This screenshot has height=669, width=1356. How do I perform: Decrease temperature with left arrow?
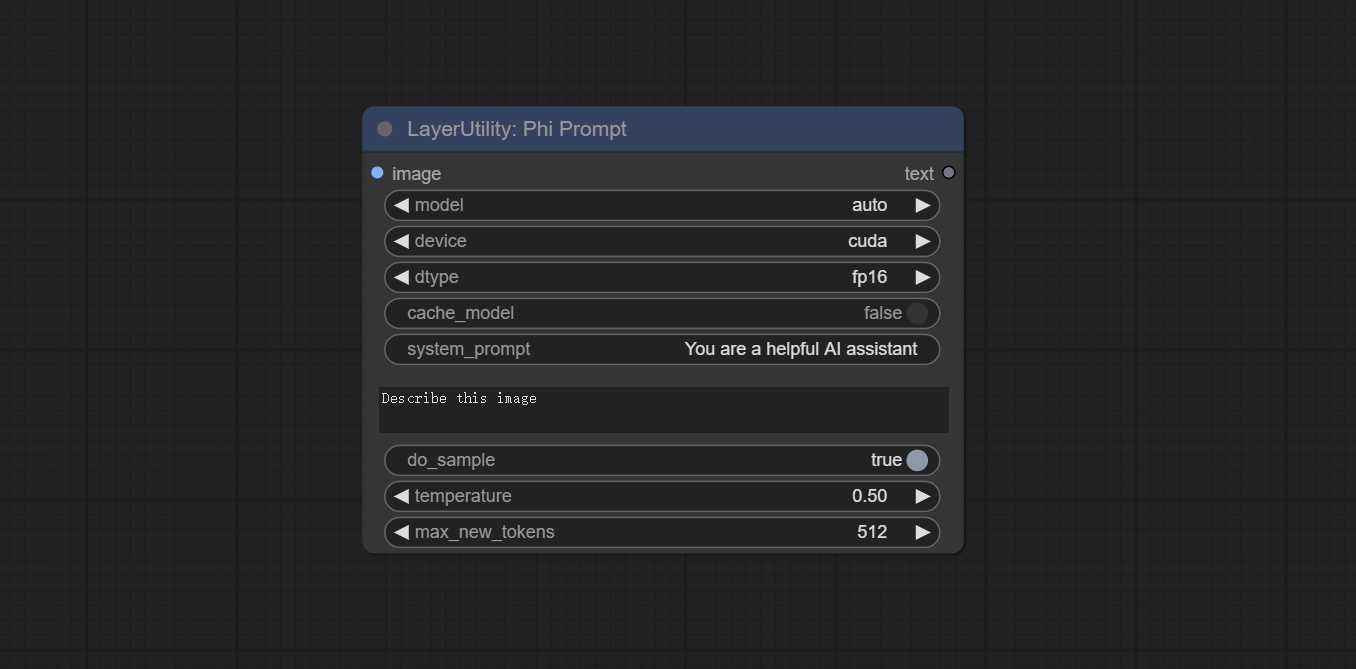tap(401, 496)
